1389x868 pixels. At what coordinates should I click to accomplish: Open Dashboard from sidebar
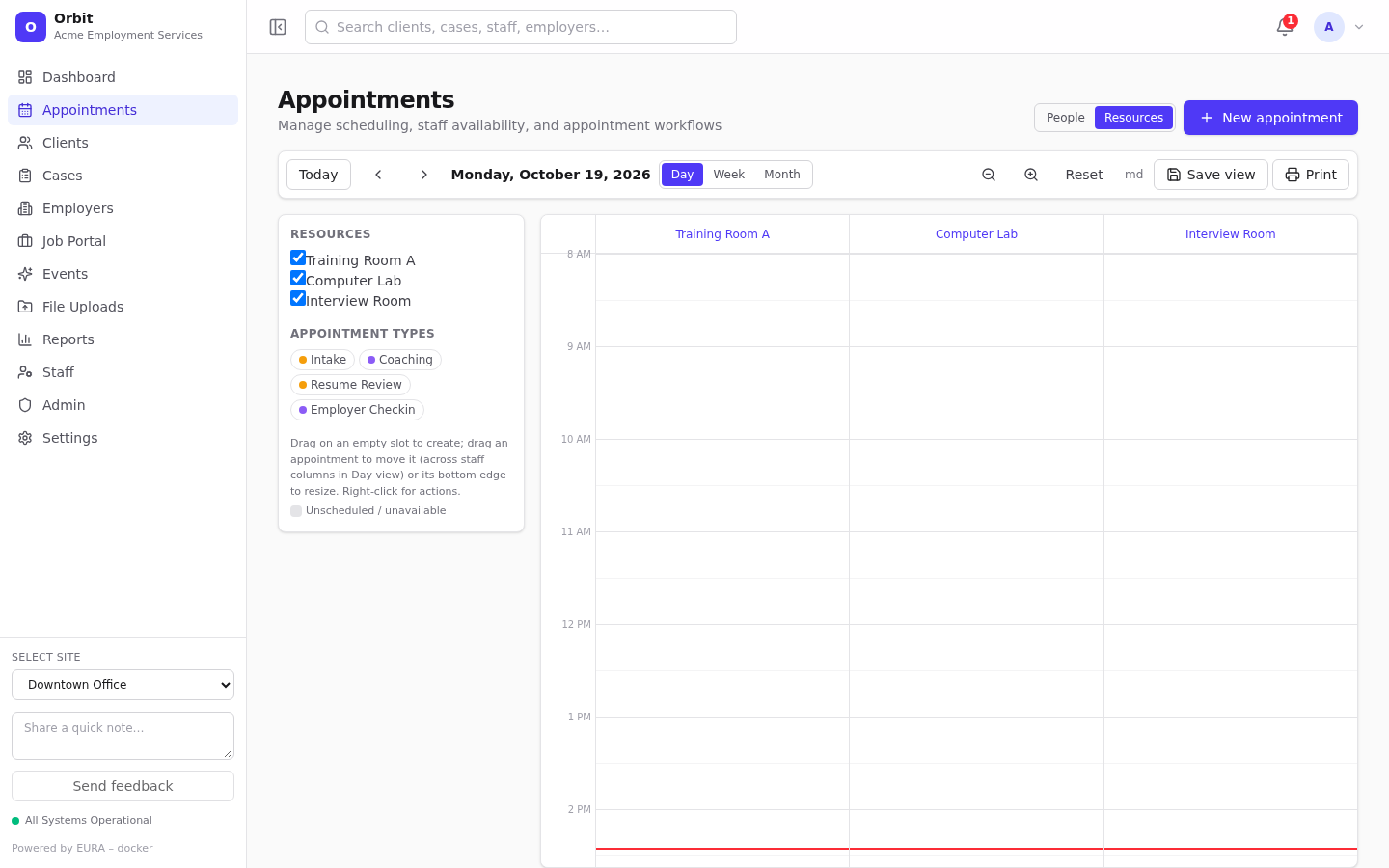123,77
